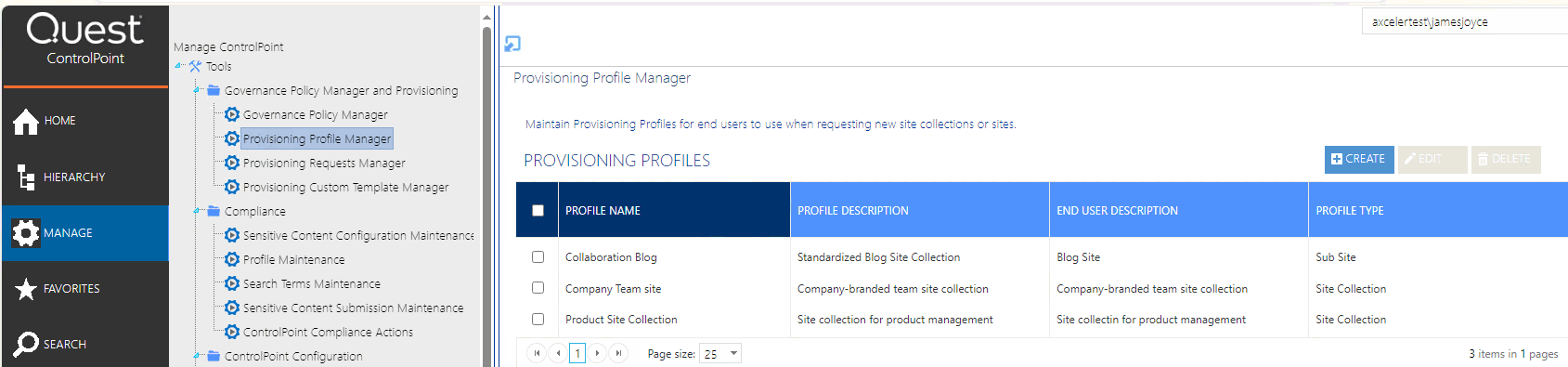Open Provisioning Custom Template Manager tree item
This screenshot has width=1568, height=367.
(345, 187)
